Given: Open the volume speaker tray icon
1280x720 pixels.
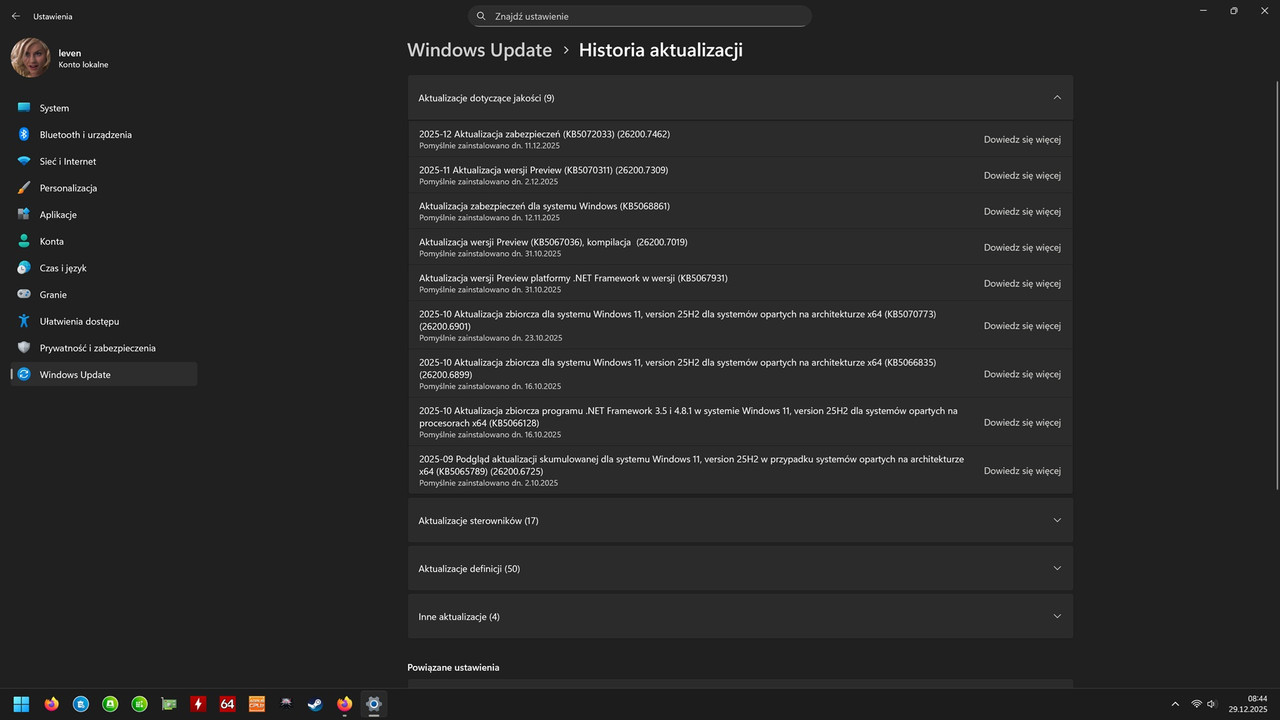Looking at the screenshot, I should (x=1212, y=704).
